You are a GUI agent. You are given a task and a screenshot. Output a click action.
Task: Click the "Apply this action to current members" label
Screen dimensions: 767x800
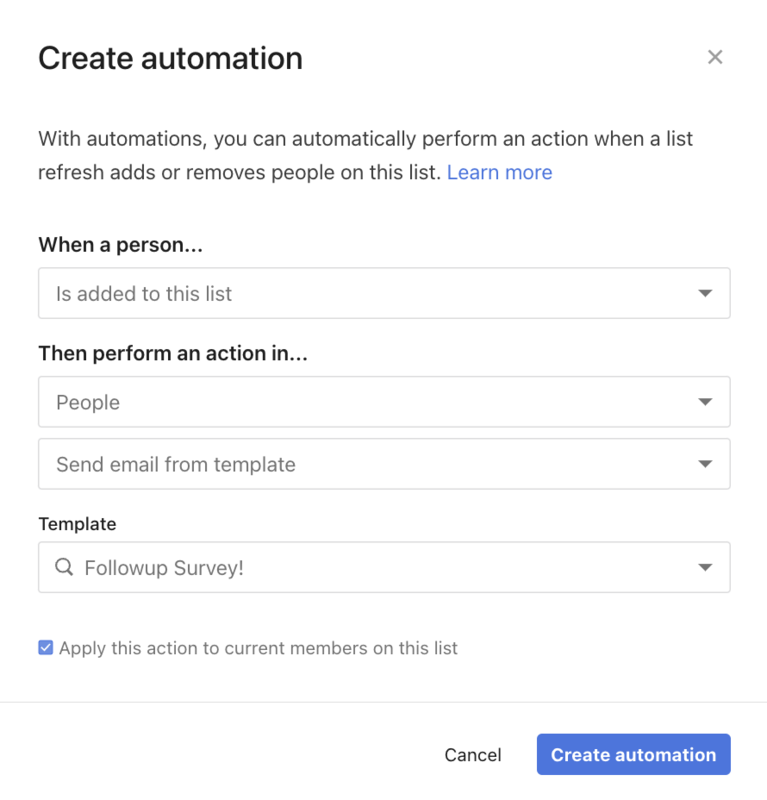click(x=258, y=648)
